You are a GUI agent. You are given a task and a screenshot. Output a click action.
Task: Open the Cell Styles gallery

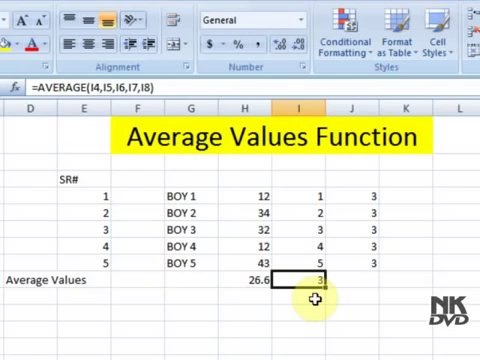coord(437,32)
